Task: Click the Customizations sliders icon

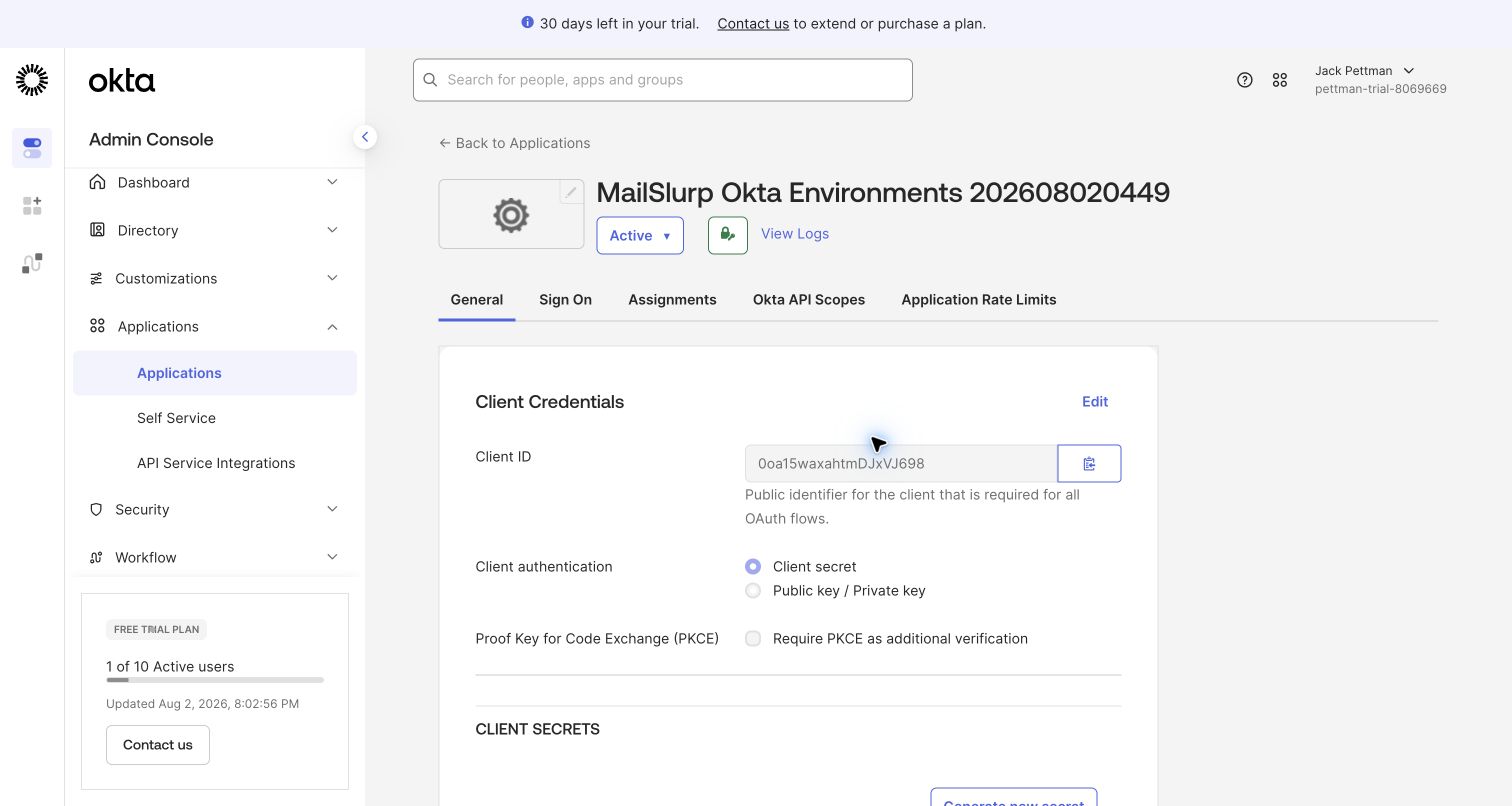Action: click(x=96, y=278)
